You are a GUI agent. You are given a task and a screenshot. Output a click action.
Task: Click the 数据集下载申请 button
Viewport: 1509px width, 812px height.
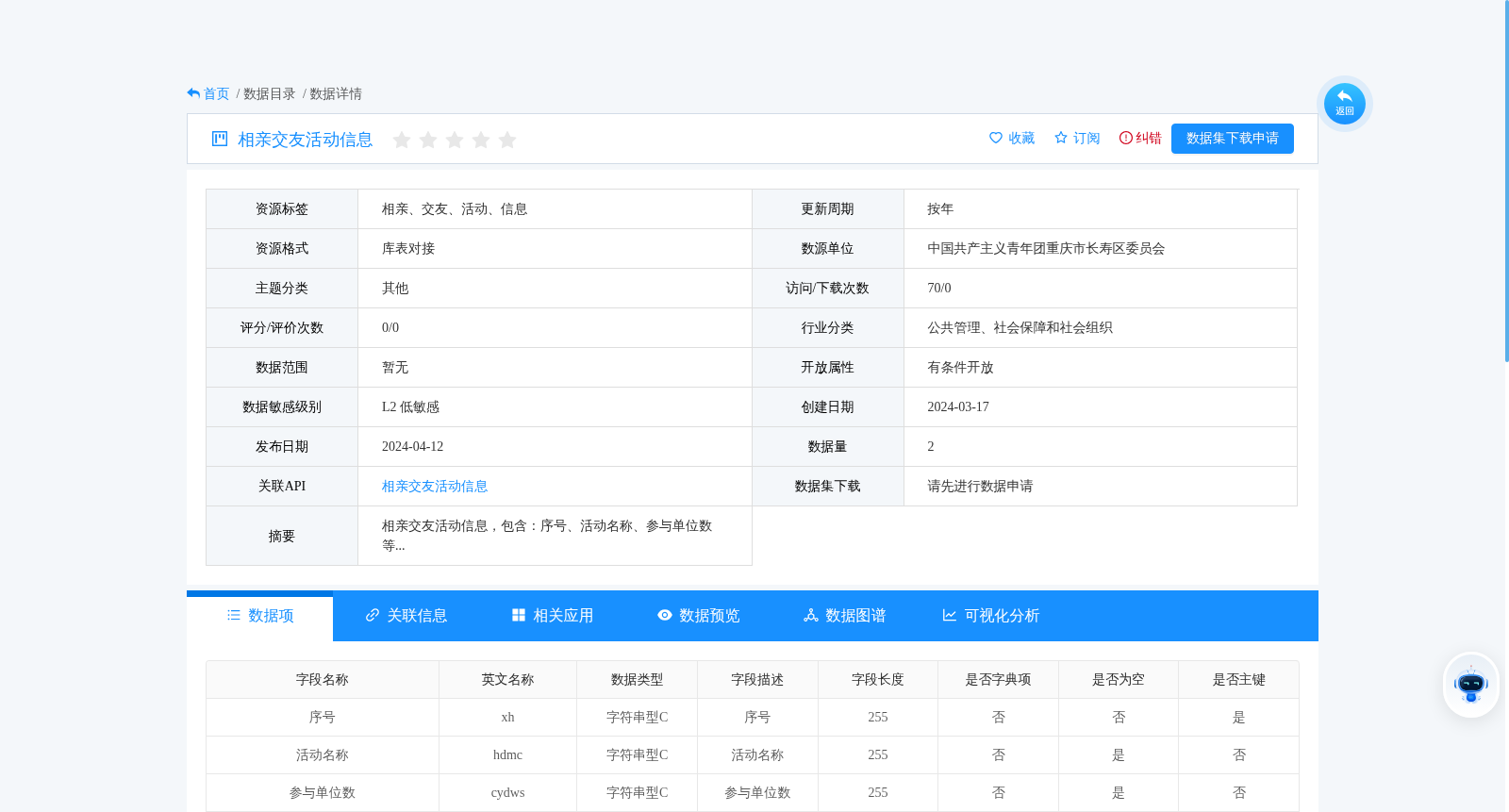point(1233,139)
